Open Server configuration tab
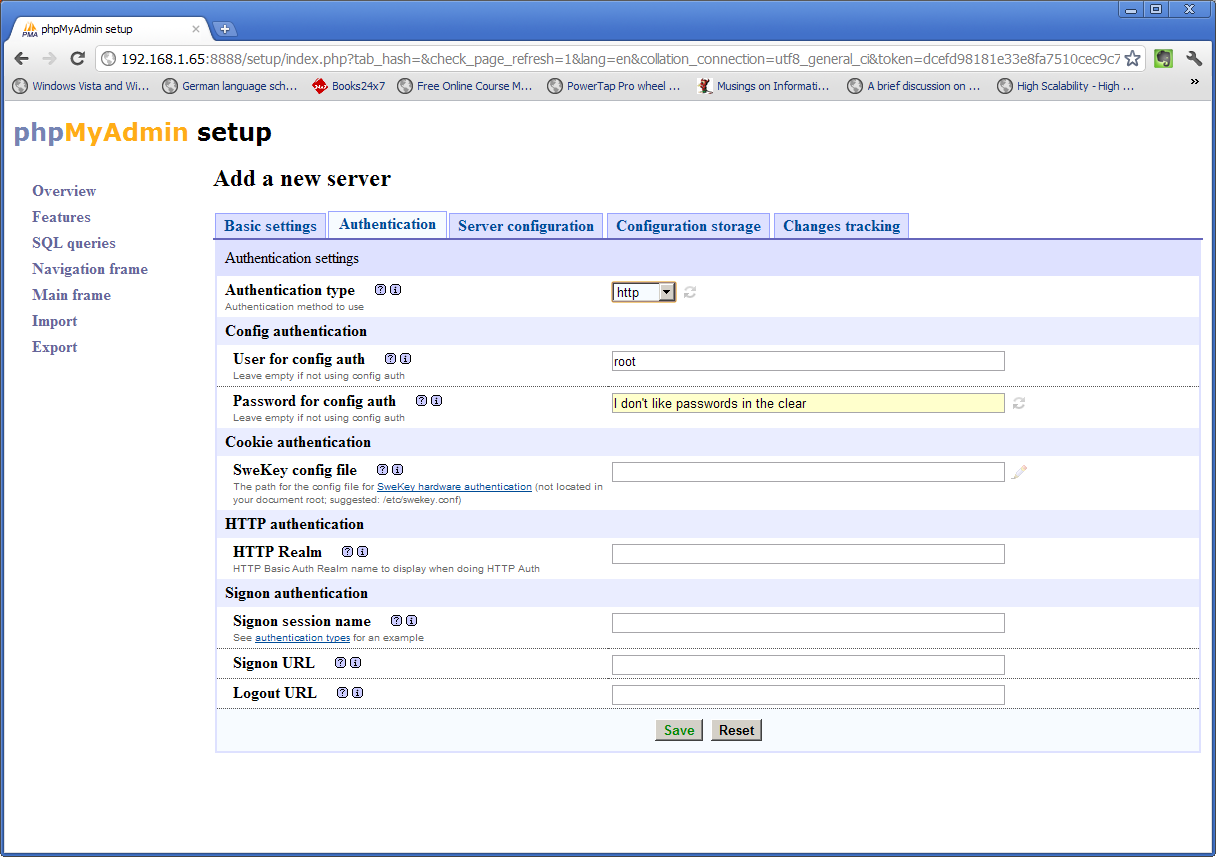This screenshot has height=857, width=1216. click(x=526, y=226)
